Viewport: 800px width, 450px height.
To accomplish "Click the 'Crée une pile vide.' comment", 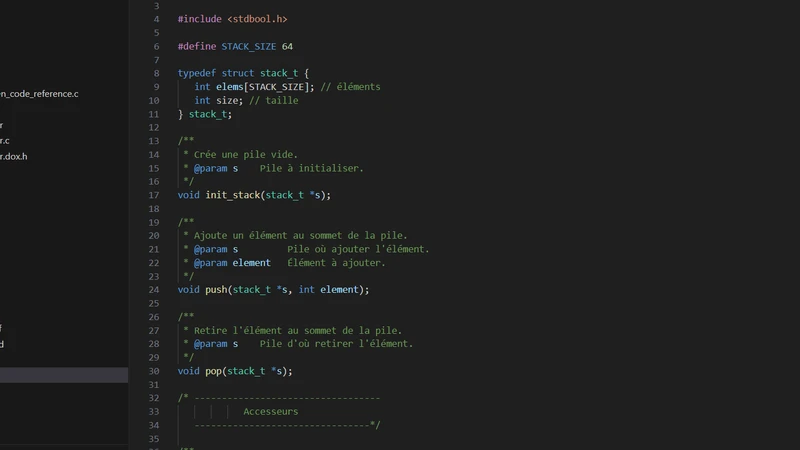I will (245, 155).
